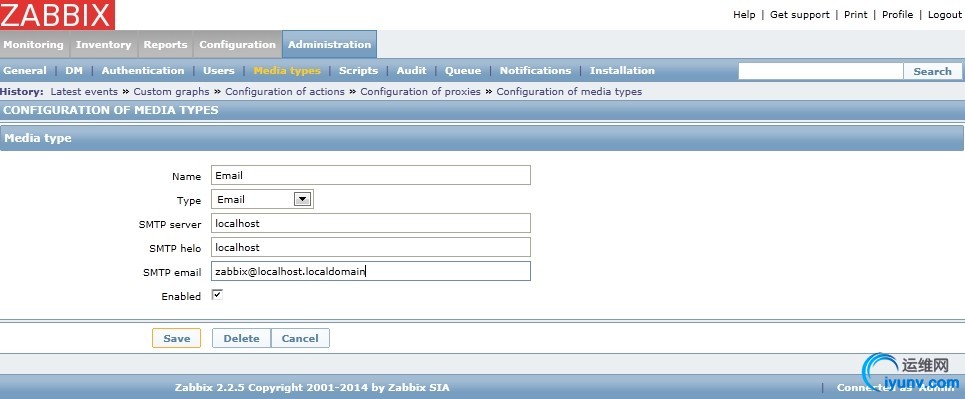
Task: Open the General submenu item
Action: click(25, 71)
